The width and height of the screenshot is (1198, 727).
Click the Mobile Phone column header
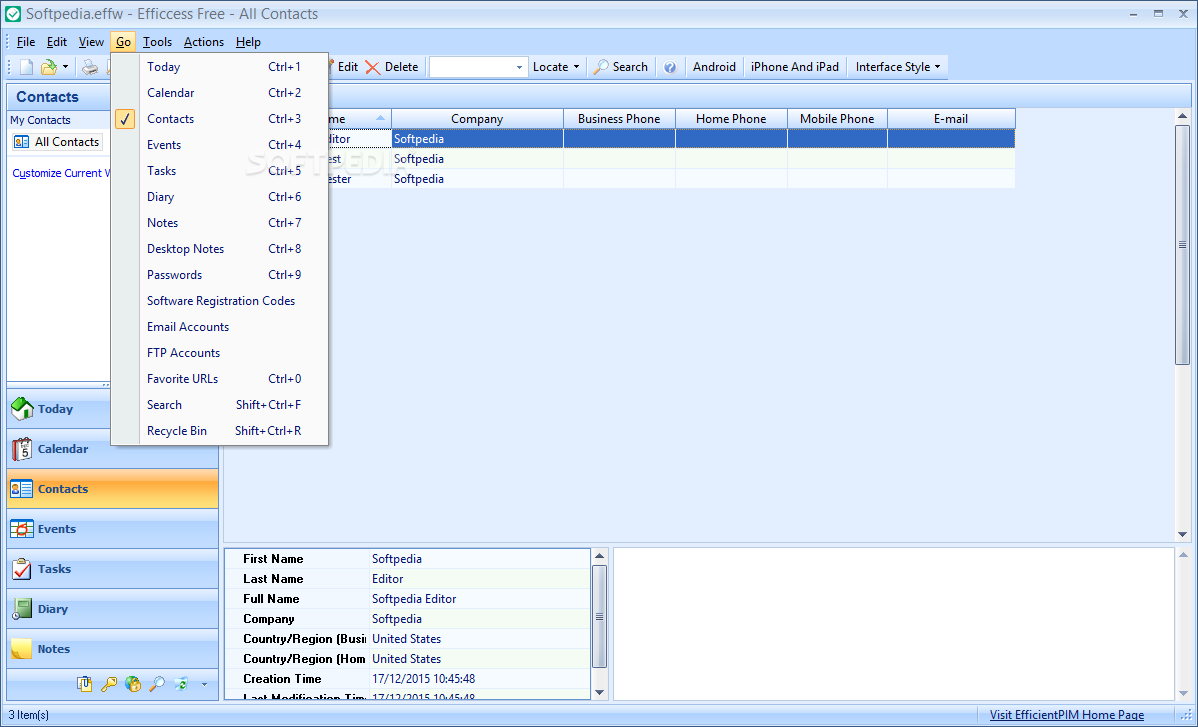(x=837, y=118)
